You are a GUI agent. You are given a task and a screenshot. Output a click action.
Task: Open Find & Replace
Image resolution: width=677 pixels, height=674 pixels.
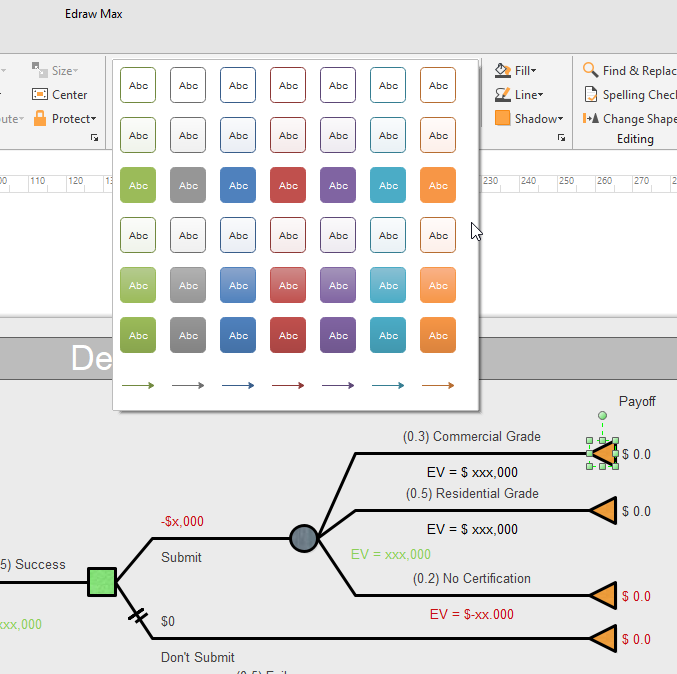[x=630, y=70]
